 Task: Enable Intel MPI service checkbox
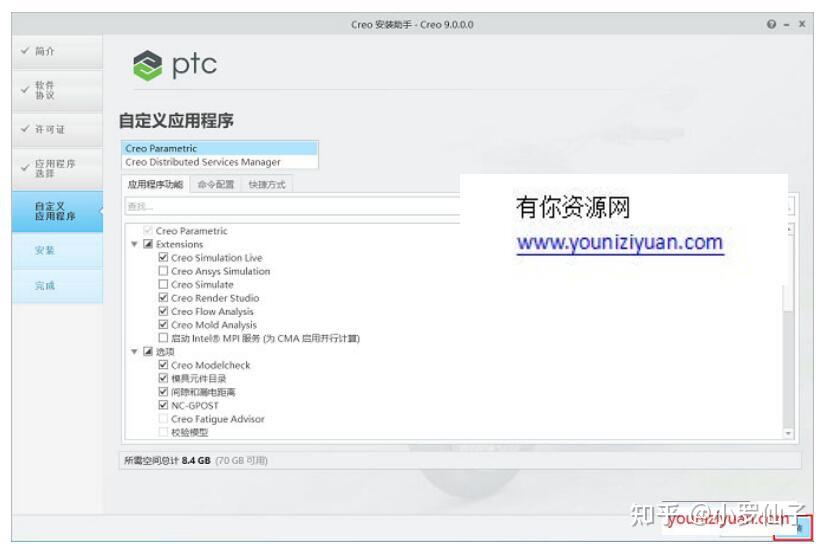click(x=163, y=338)
